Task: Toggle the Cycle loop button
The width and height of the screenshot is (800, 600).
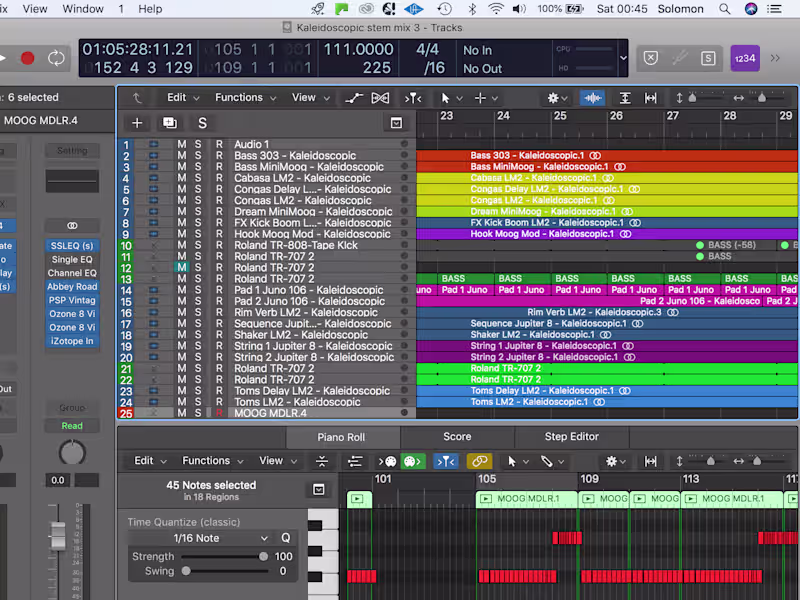Action: (x=56, y=58)
